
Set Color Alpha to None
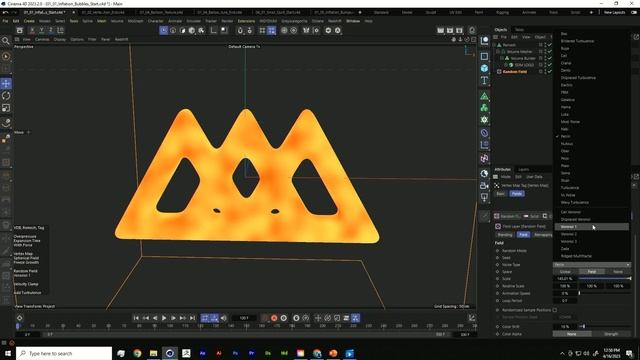tap(572, 334)
